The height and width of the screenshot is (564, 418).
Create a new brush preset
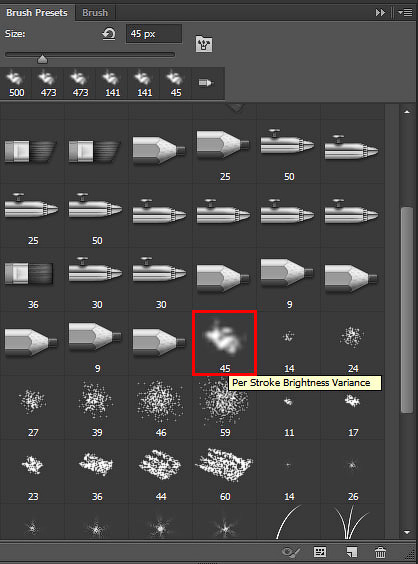pos(351,552)
